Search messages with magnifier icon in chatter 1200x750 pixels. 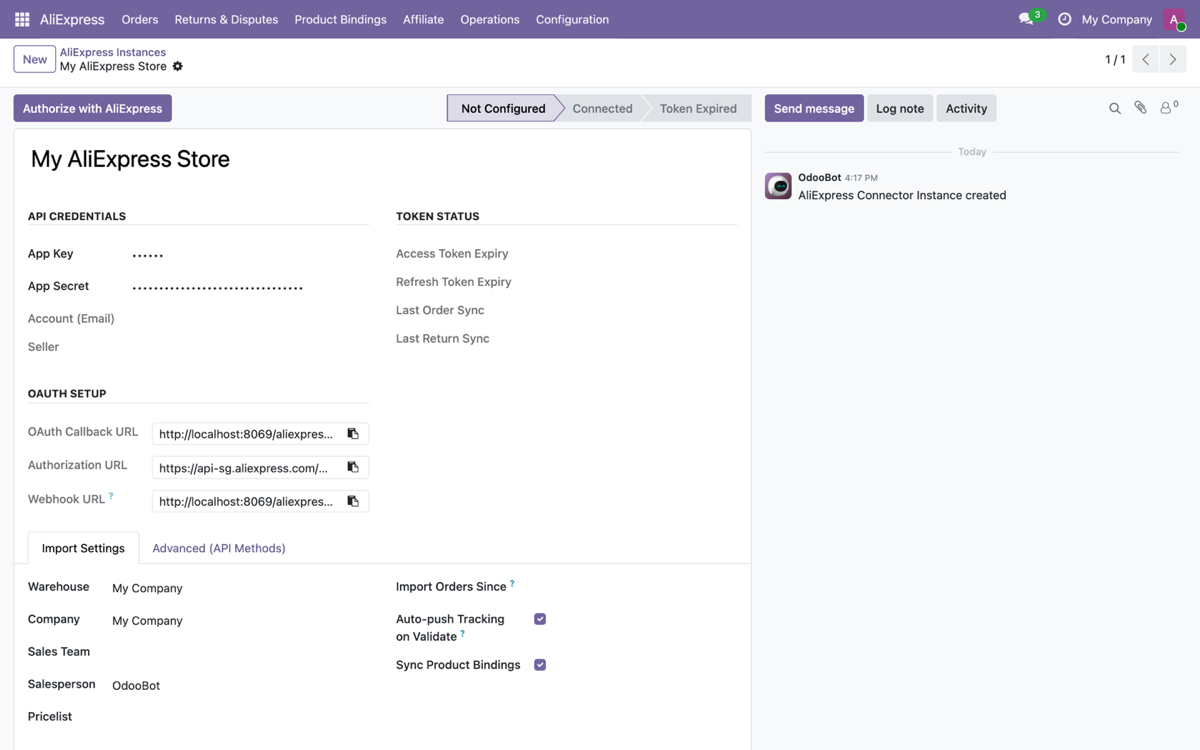pyautogui.click(x=1115, y=108)
